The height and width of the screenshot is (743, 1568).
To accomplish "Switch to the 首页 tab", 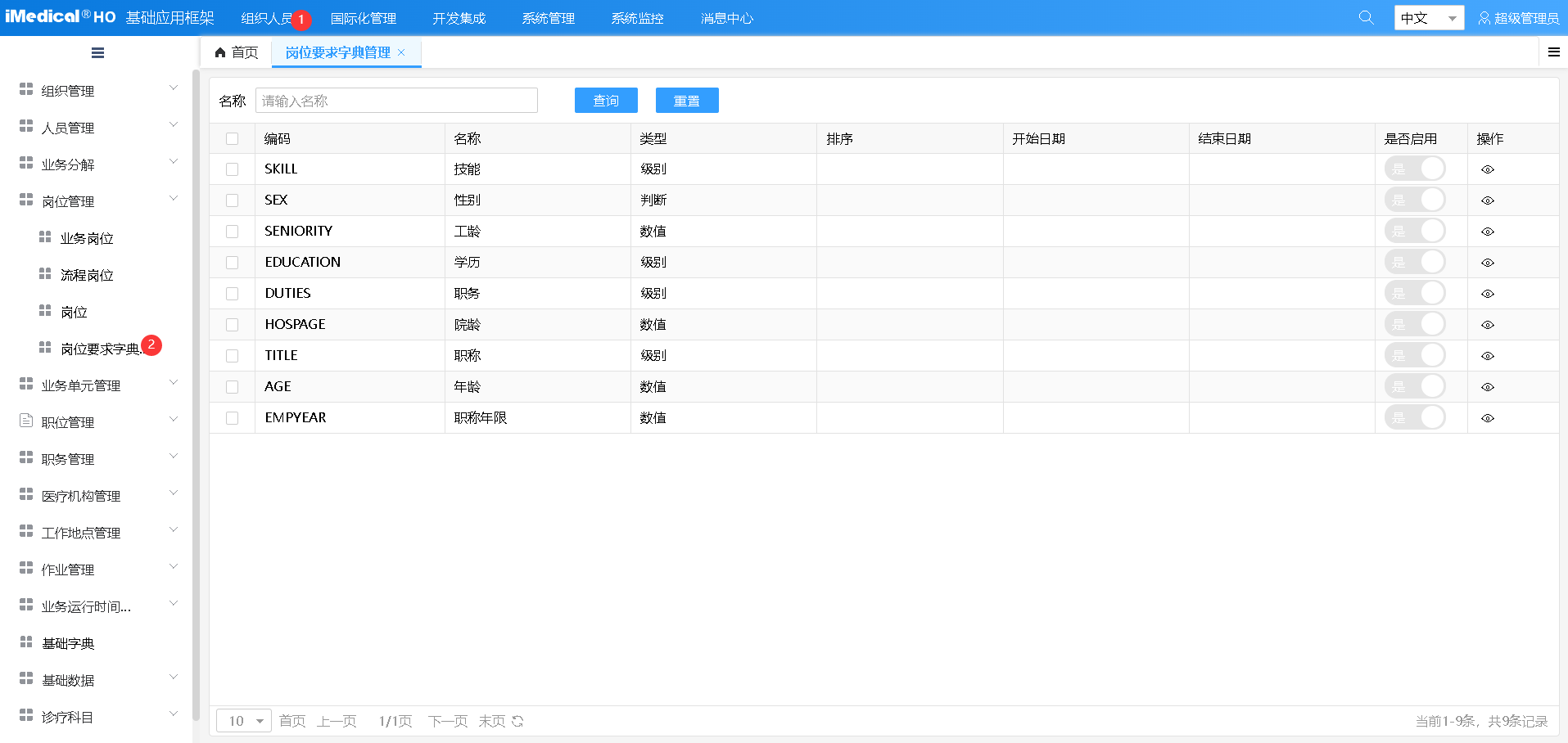I will pyautogui.click(x=237, y=52).
